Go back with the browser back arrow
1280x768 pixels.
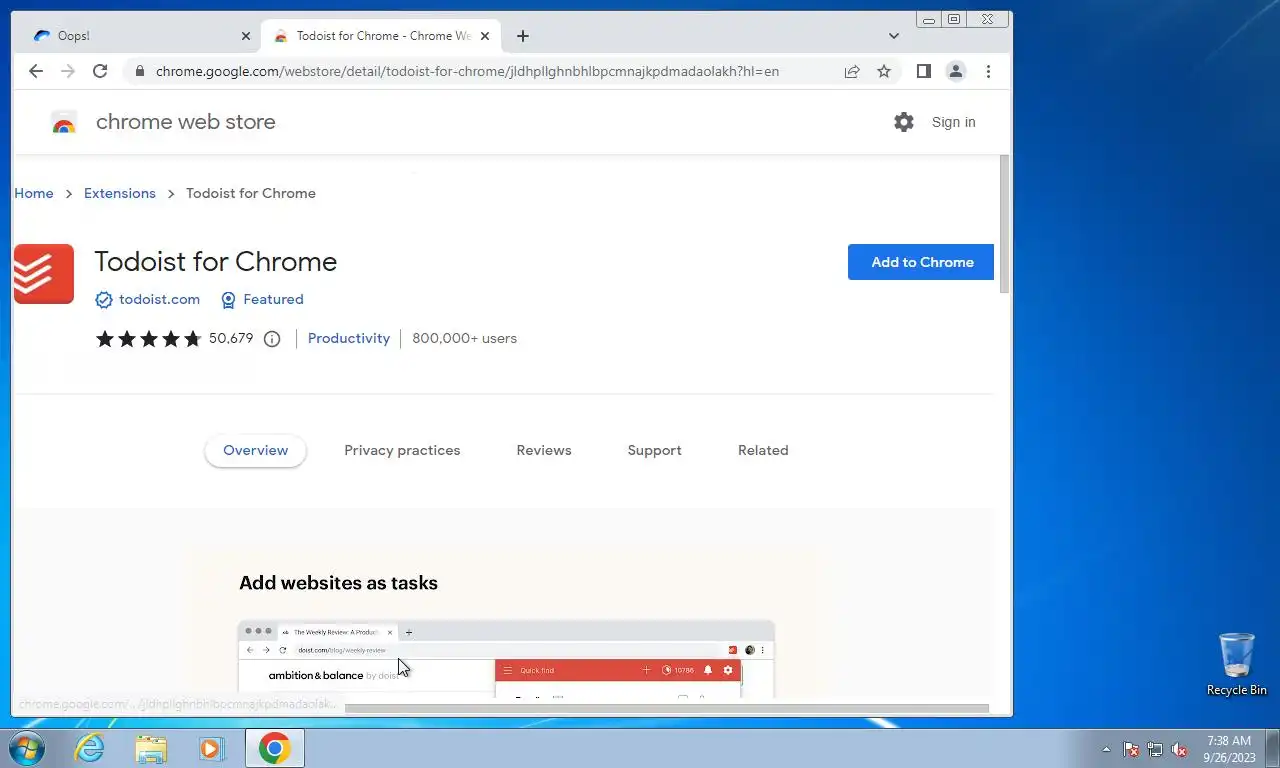coord(36,71)
